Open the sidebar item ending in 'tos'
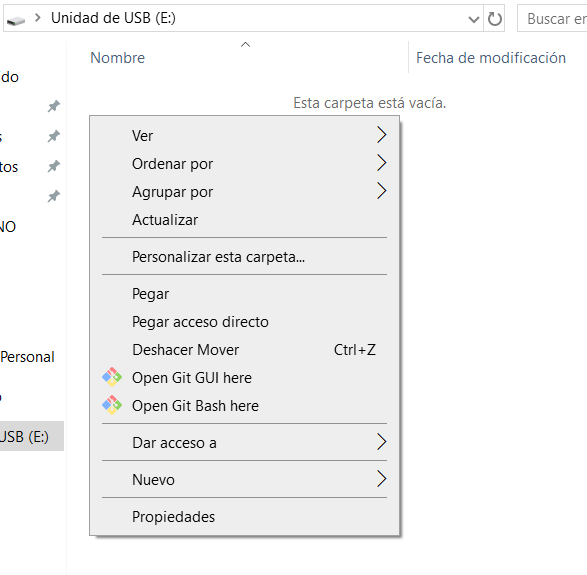The width and height of the screenshot is (587, 575). pyautogui.click(x=9, y=167)
